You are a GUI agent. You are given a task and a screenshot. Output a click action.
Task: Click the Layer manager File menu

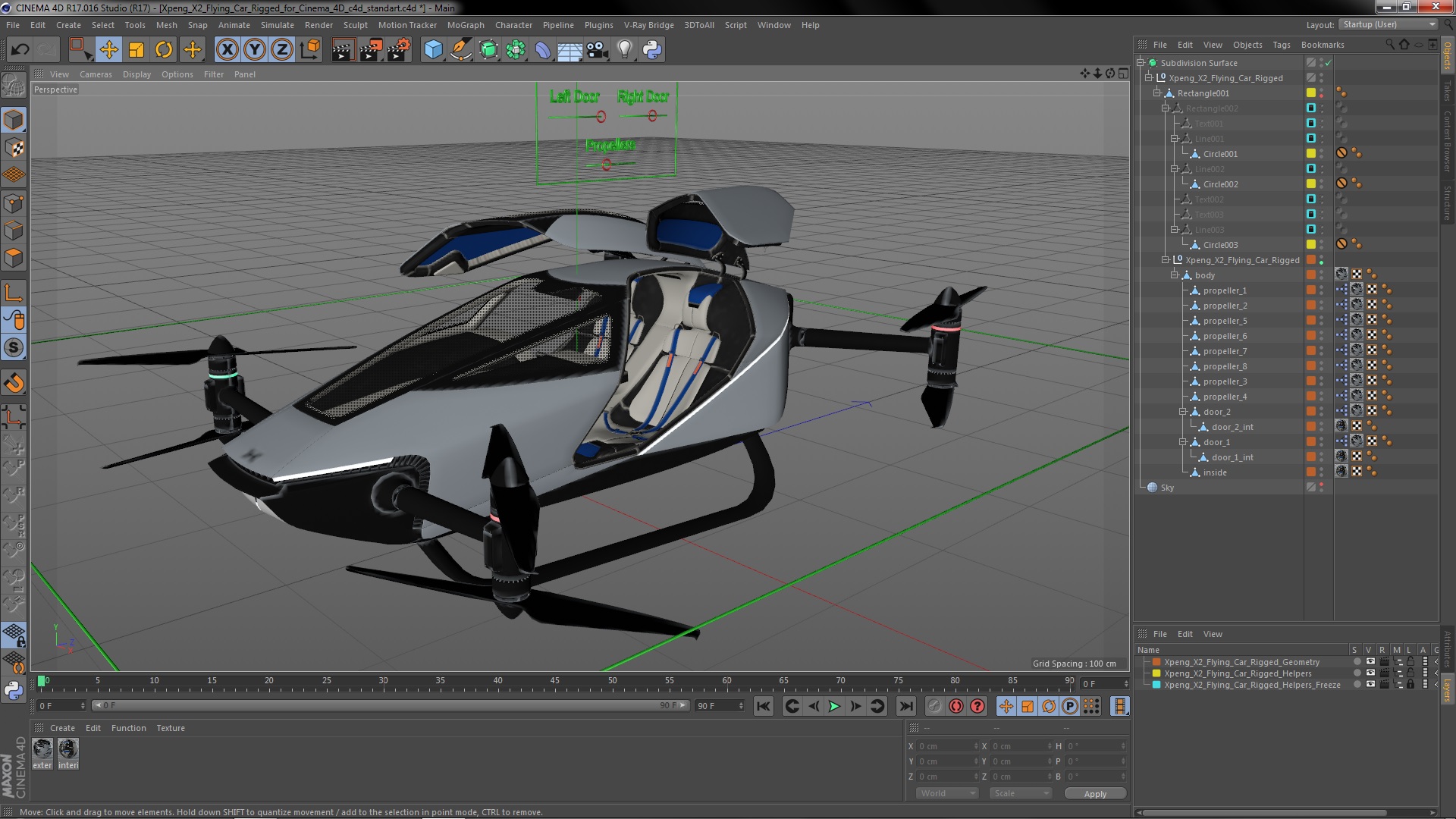(1159, 634)
